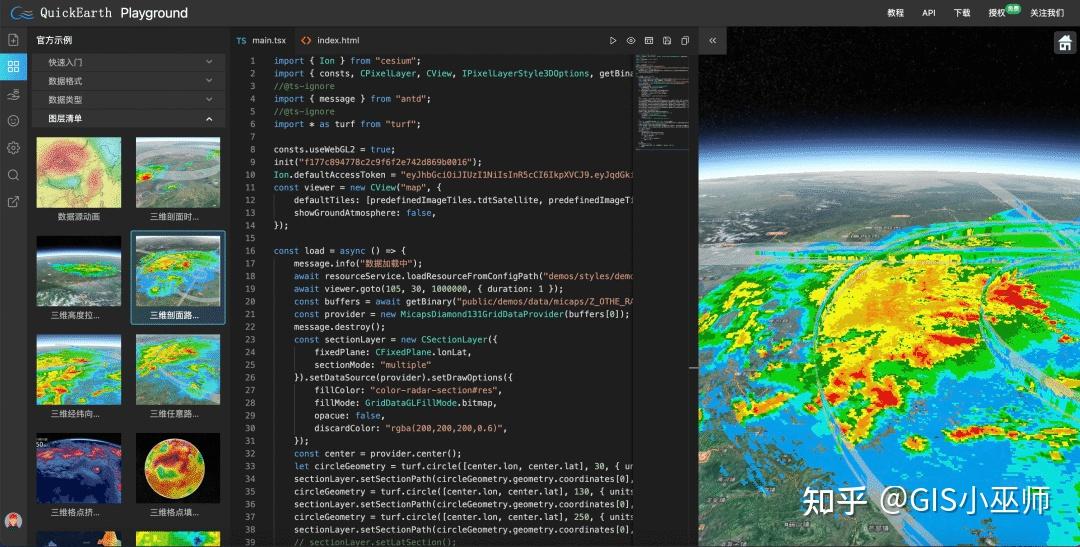
Task: Click the layout panel icon in editor toolbar
Action: pyautogui.click(x=649, y=41)
